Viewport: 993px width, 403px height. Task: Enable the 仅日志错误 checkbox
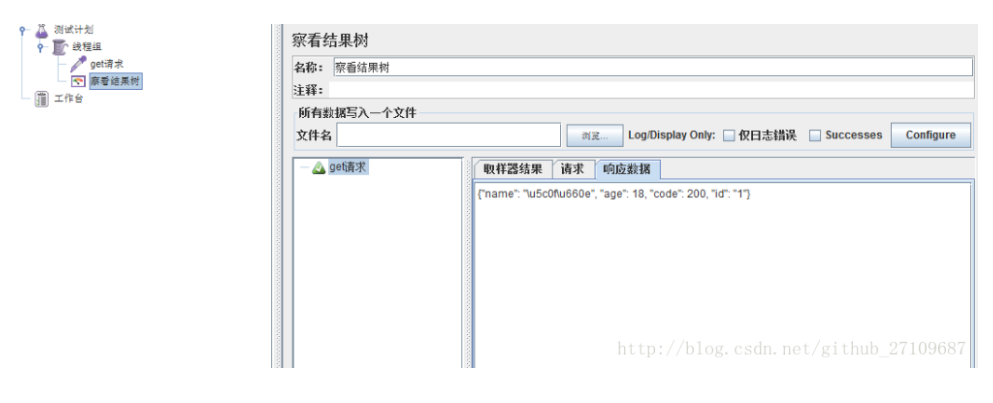coord(729,135)
